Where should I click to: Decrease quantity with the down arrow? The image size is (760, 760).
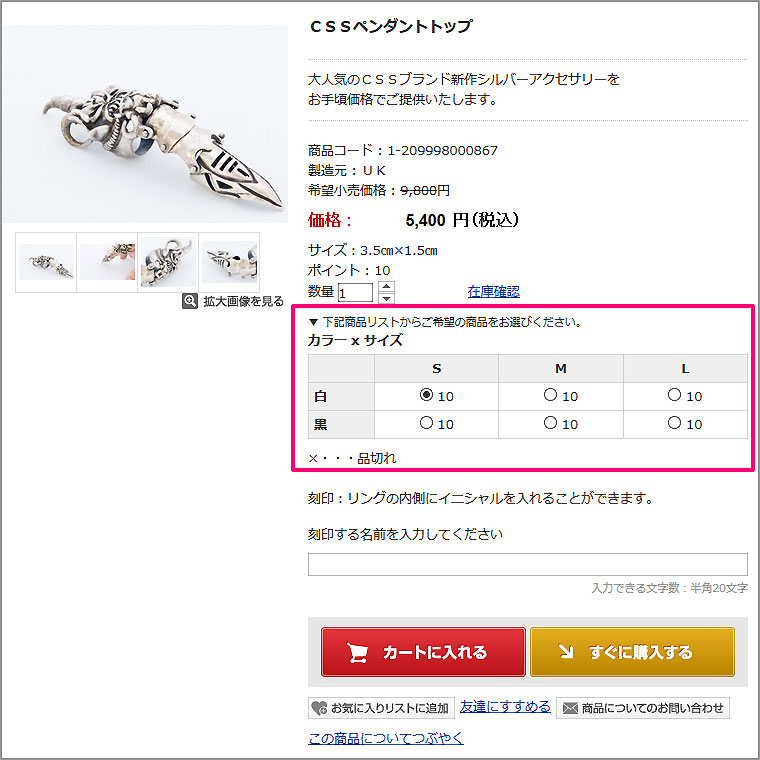[386, 299]
